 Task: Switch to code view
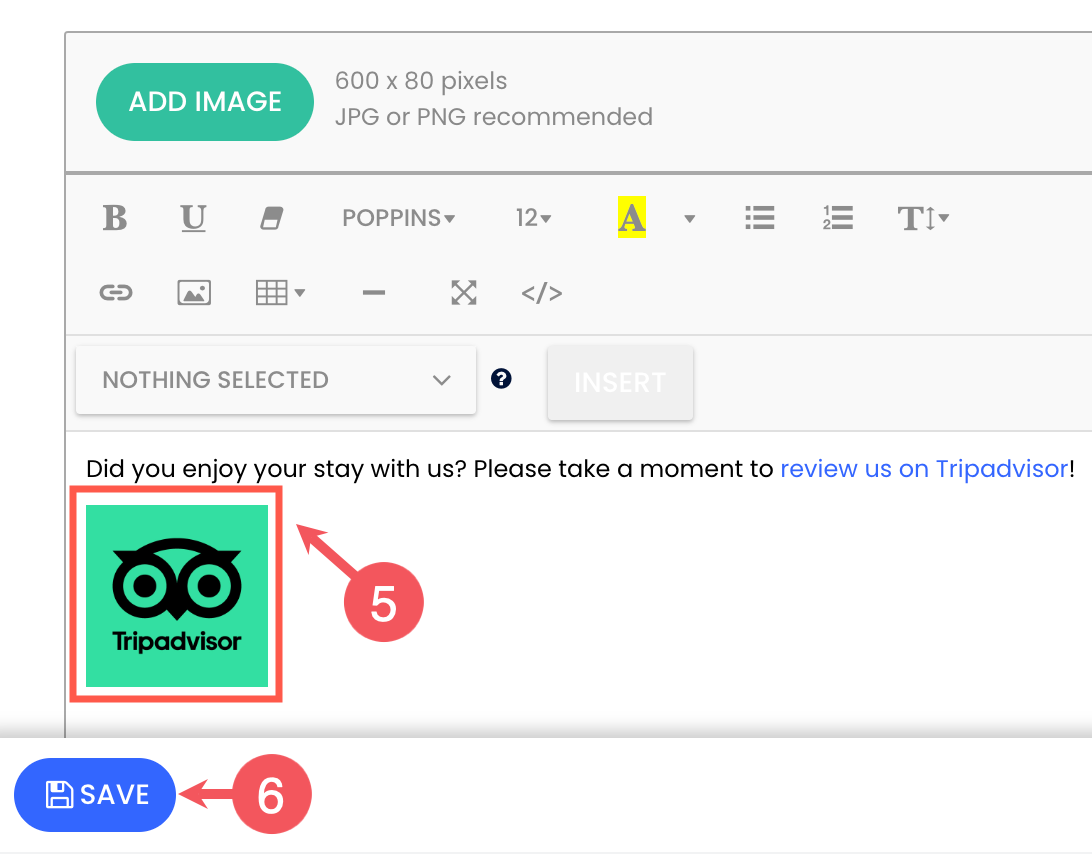(x=542, y=293)
